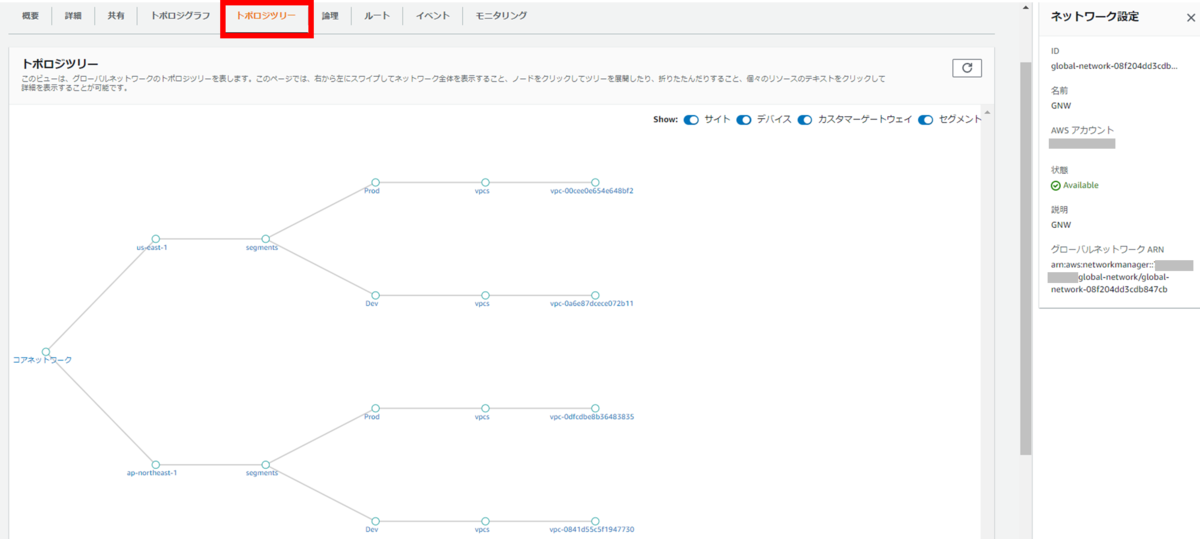
Task: Collapse segments node circle under ap-northeast-1
Action: tap(265, 464)
